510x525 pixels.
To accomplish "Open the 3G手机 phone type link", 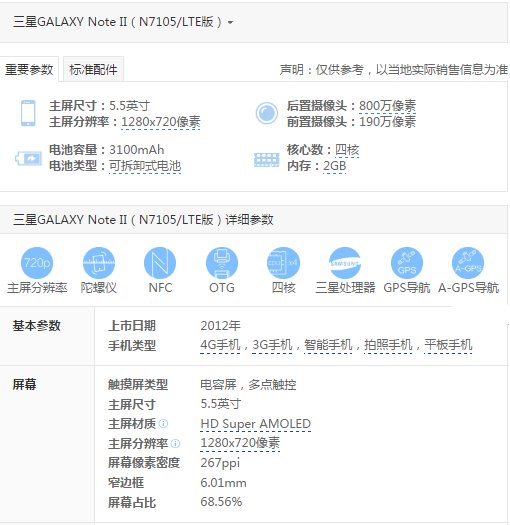I will [x=272, y=345].
